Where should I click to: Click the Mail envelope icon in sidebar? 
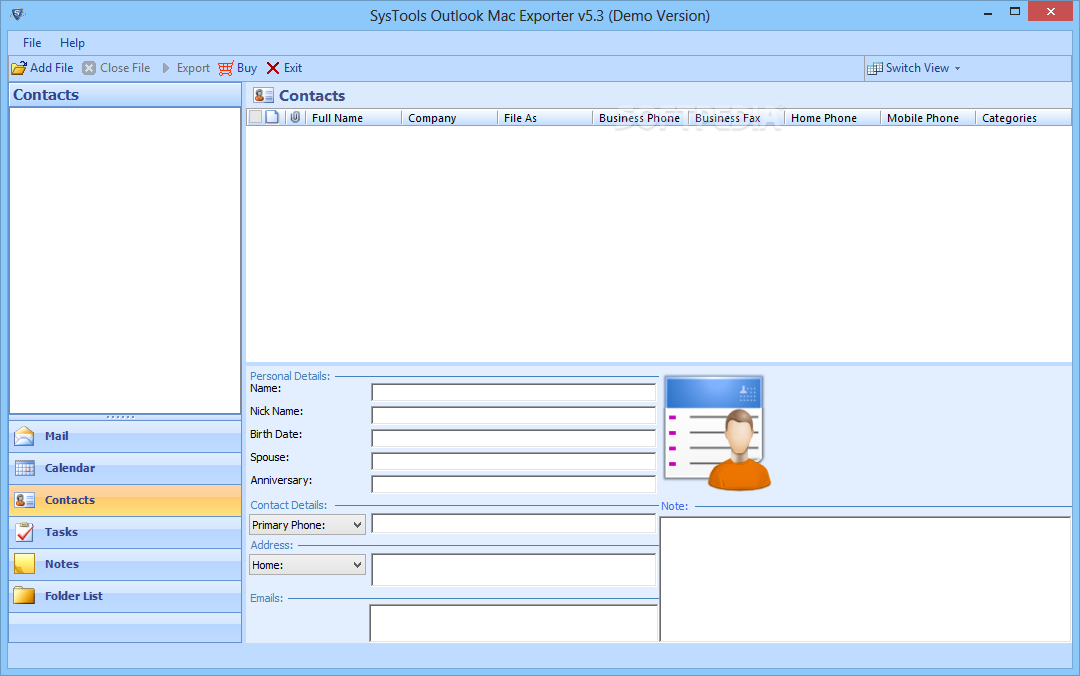pyautogui.click(x=24, y=436)
